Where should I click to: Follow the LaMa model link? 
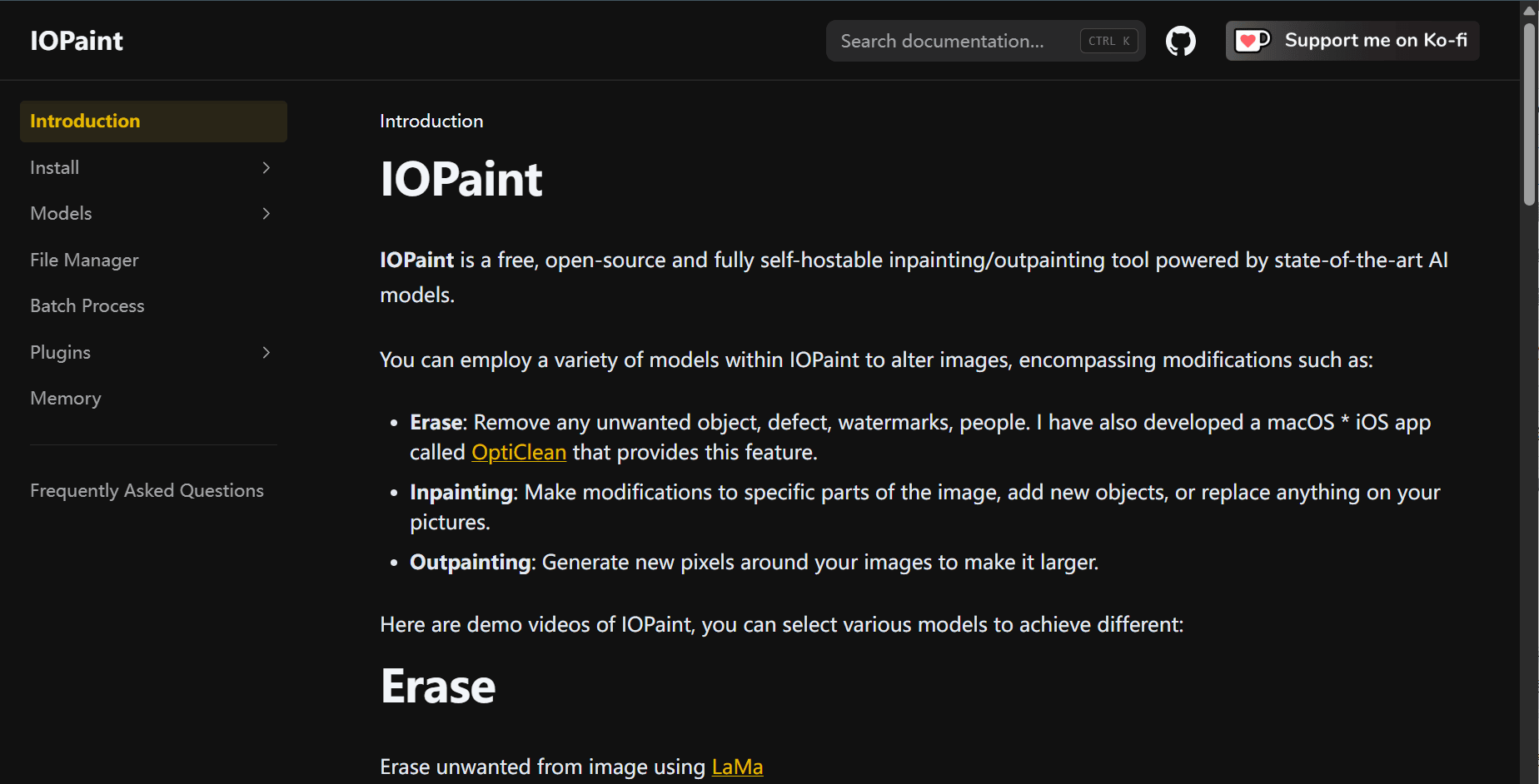(x=737, y=767)
